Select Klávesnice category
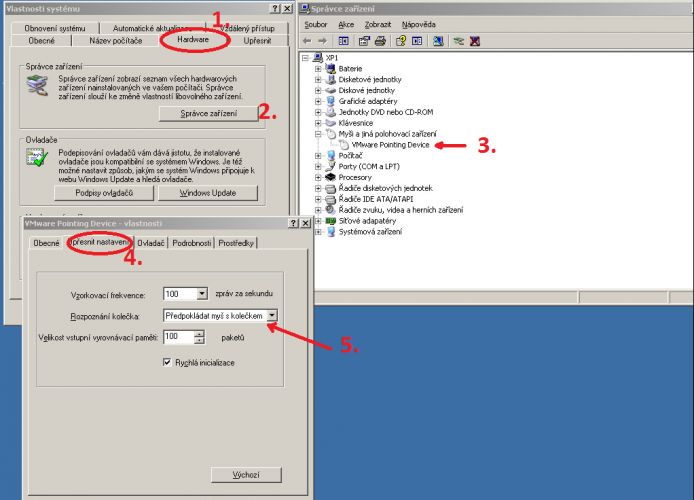694x500 pixels. click(355, 123)
